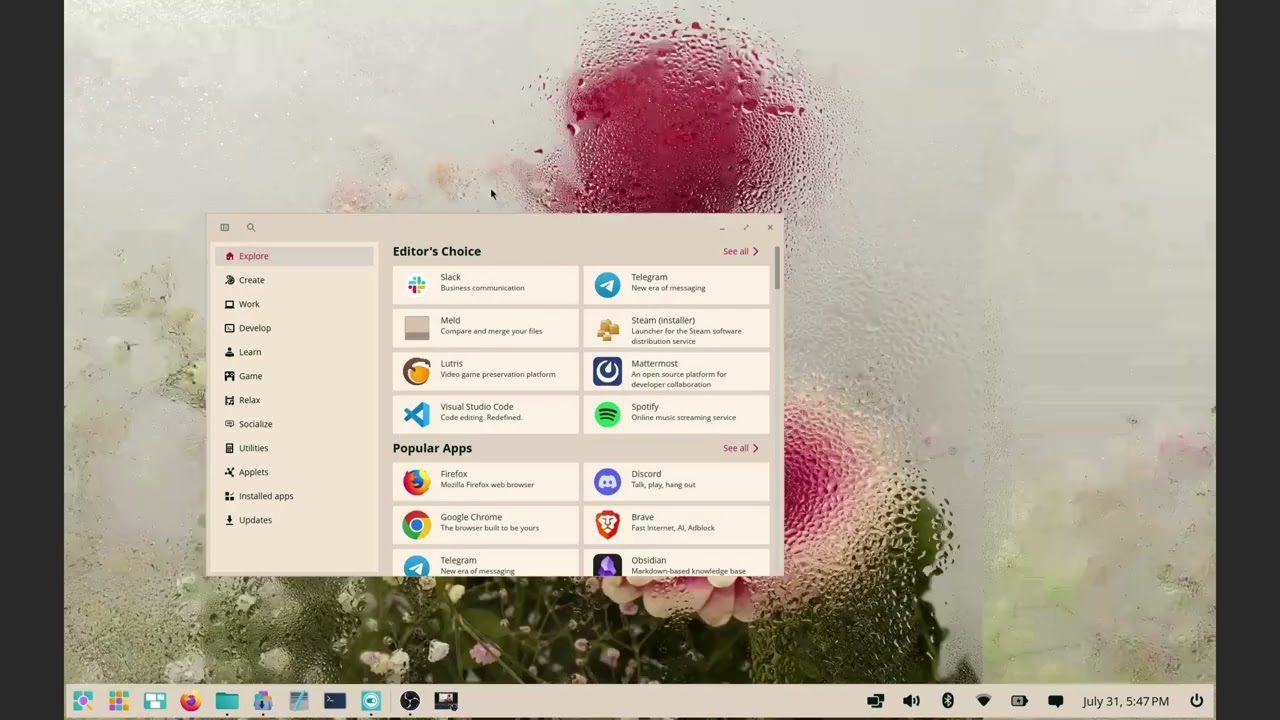Click Google Chrome app tile
The image size is (1280, 720).
(485, 524)
